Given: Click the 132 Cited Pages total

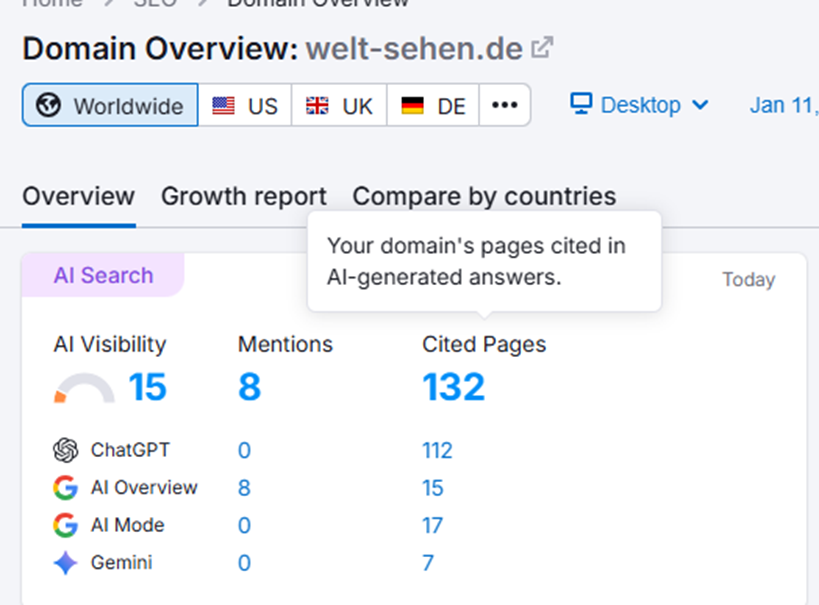Looking at the screenshot, I should (454, 387).
